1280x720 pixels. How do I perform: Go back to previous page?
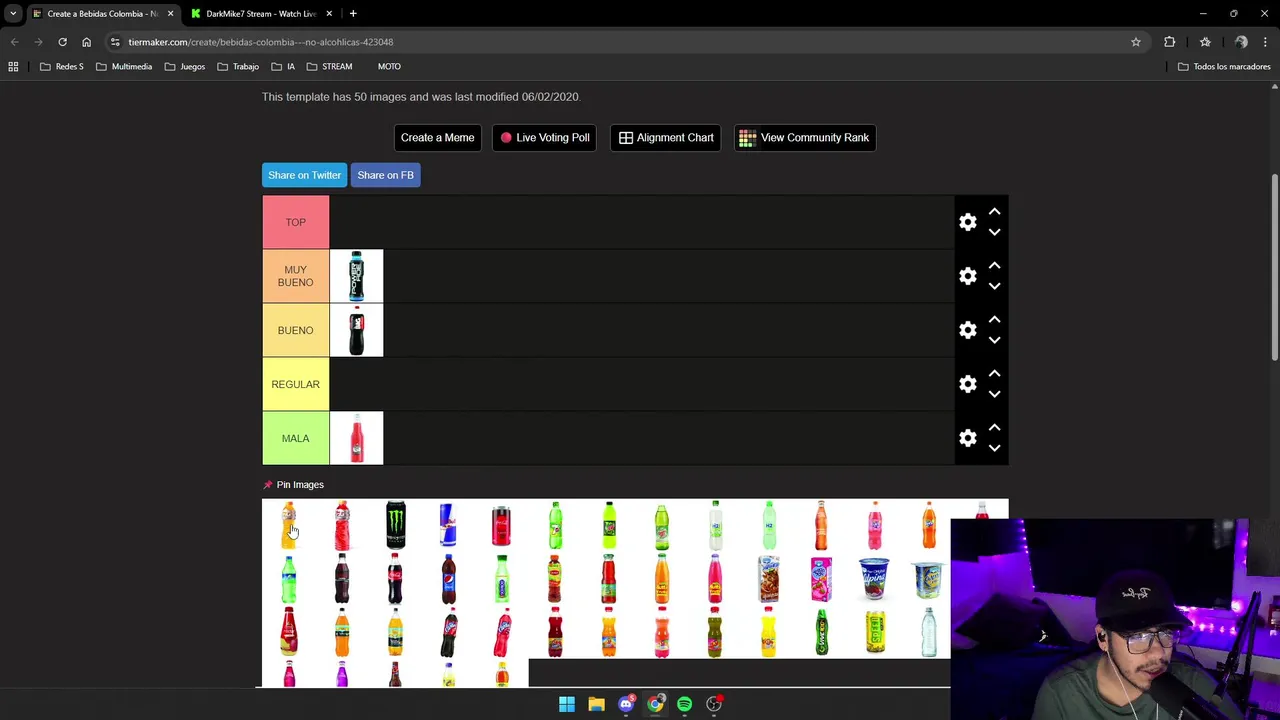click(x=14, y=42)
